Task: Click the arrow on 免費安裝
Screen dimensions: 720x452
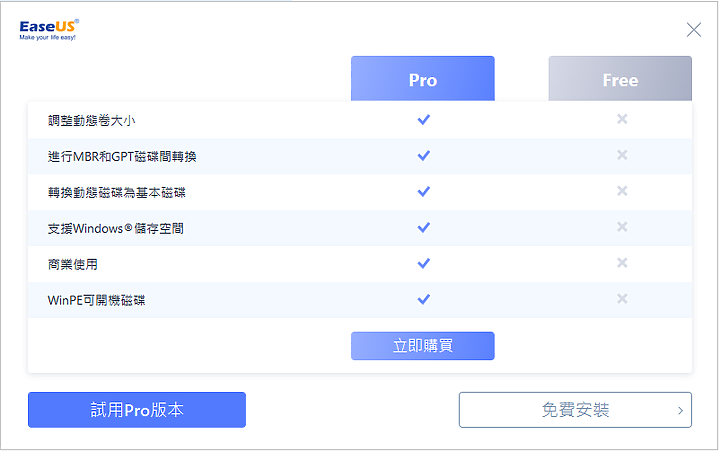Action: 681,410
